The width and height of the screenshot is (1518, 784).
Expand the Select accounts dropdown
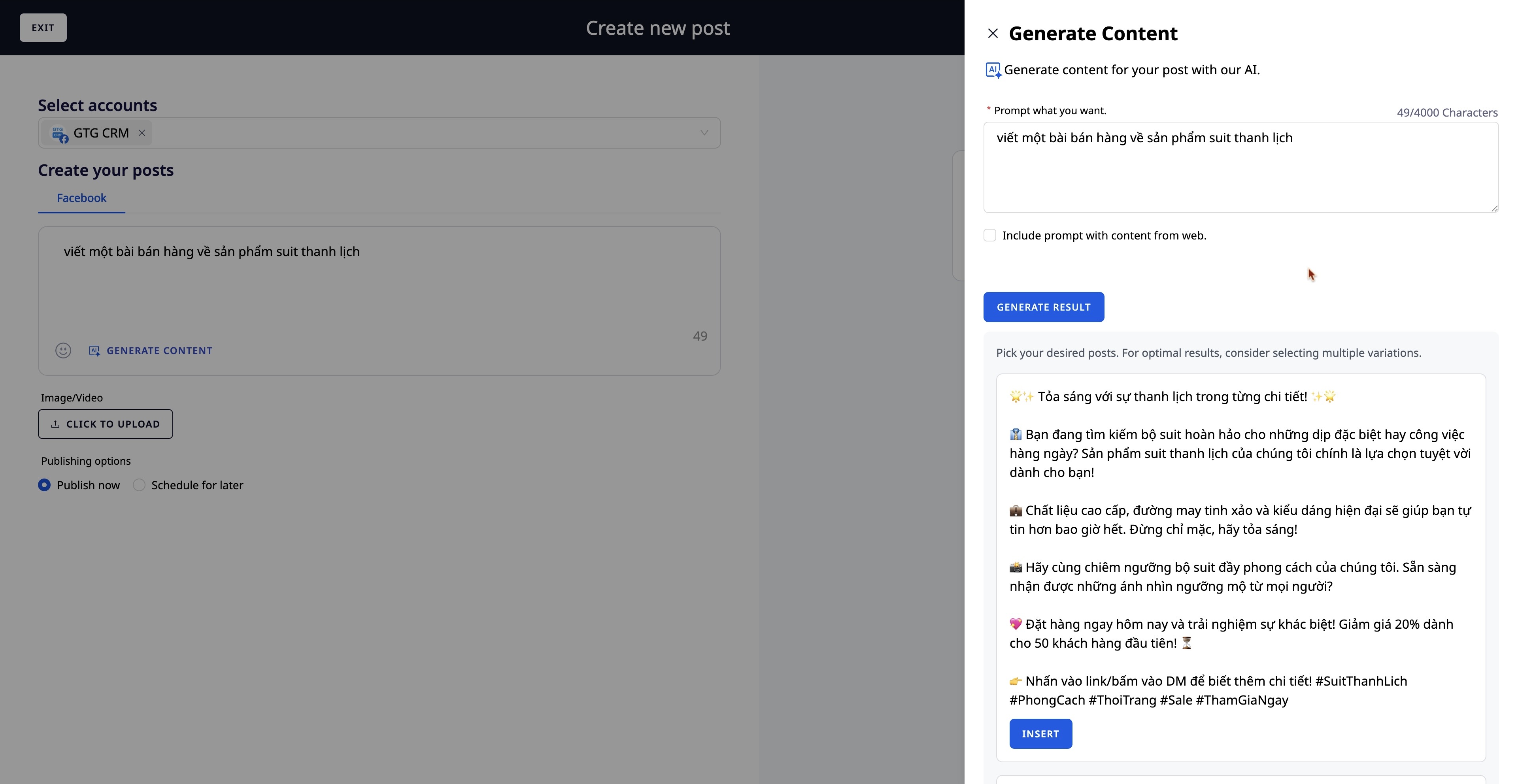pos(704,133)
